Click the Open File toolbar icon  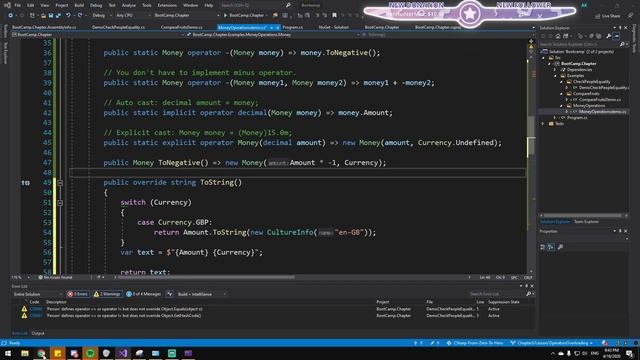(x=43, y=16)
